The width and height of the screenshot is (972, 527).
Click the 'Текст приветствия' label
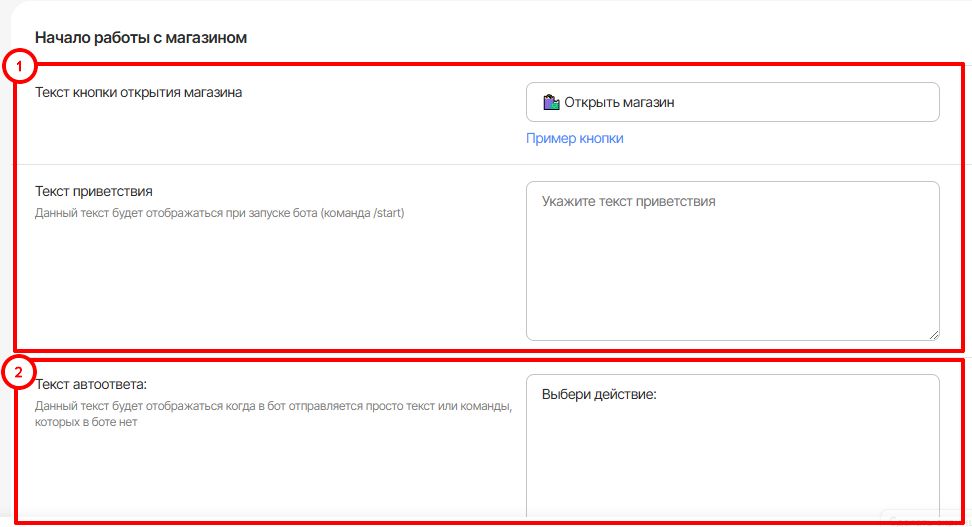(x=94, y=191)
